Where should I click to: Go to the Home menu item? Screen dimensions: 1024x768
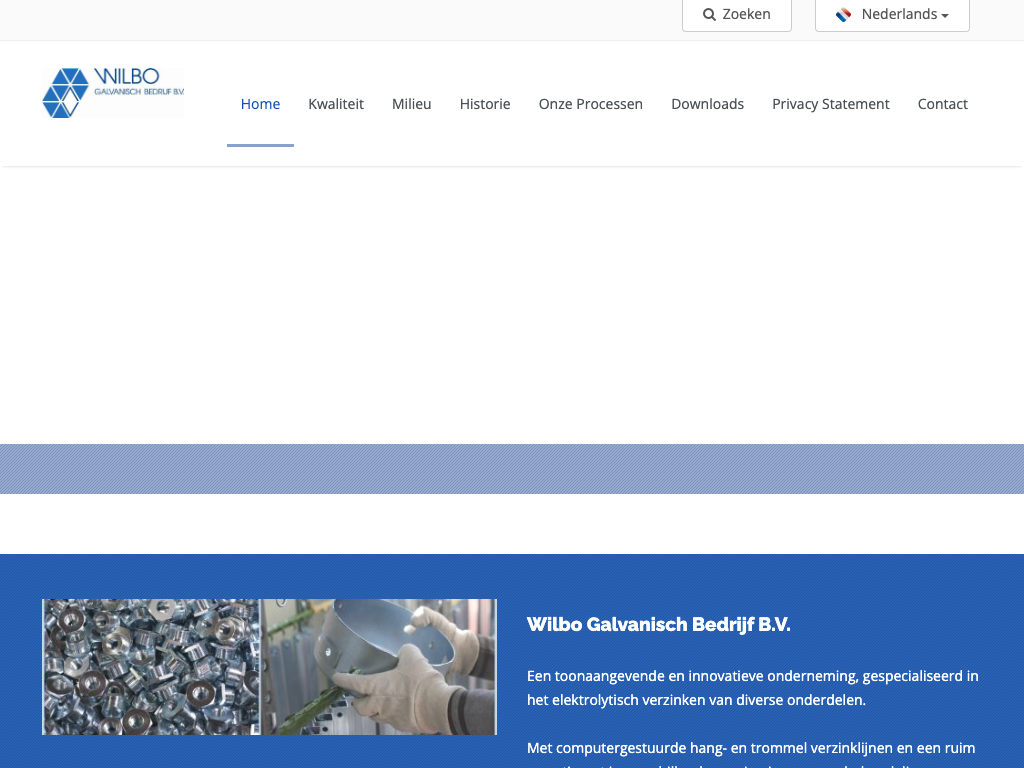pyautogui.click(x=260, y=104)
